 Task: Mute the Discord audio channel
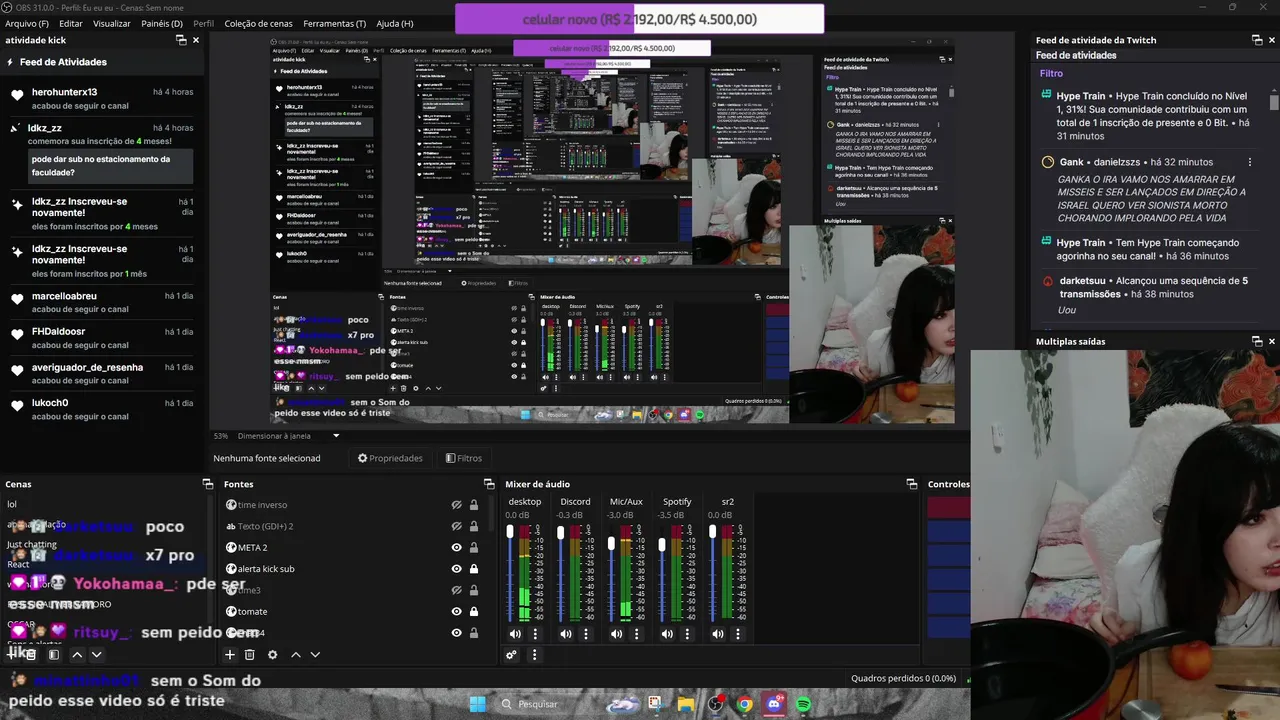[x=565, y=634]
